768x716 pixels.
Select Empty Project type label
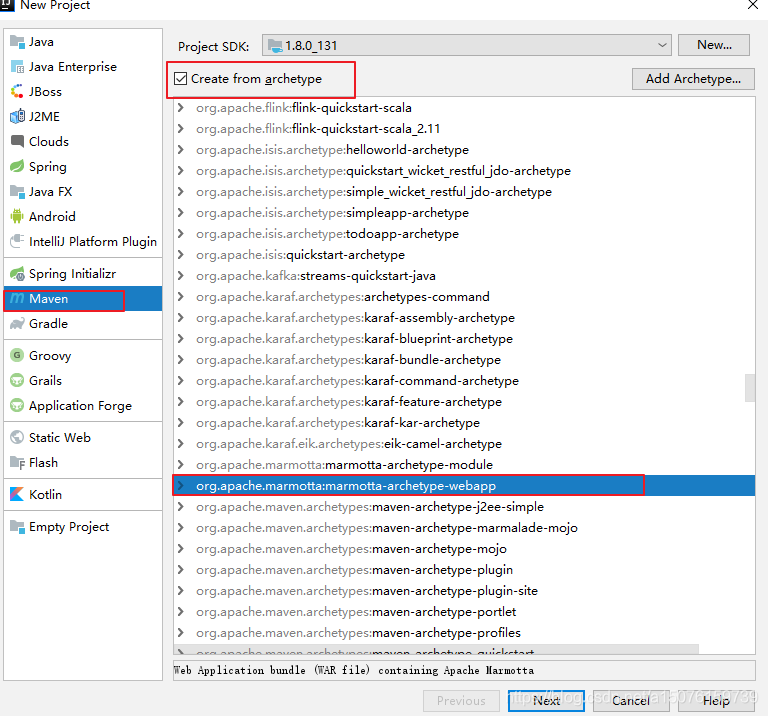(69, 527)
